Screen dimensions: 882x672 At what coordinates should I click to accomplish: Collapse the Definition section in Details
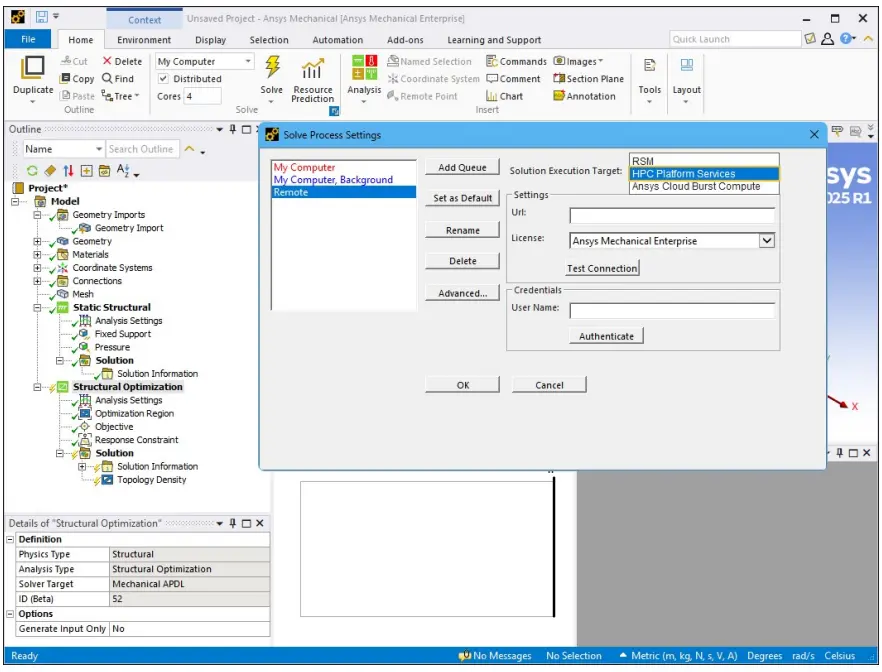pyautogui.click(x=10, y=539)
